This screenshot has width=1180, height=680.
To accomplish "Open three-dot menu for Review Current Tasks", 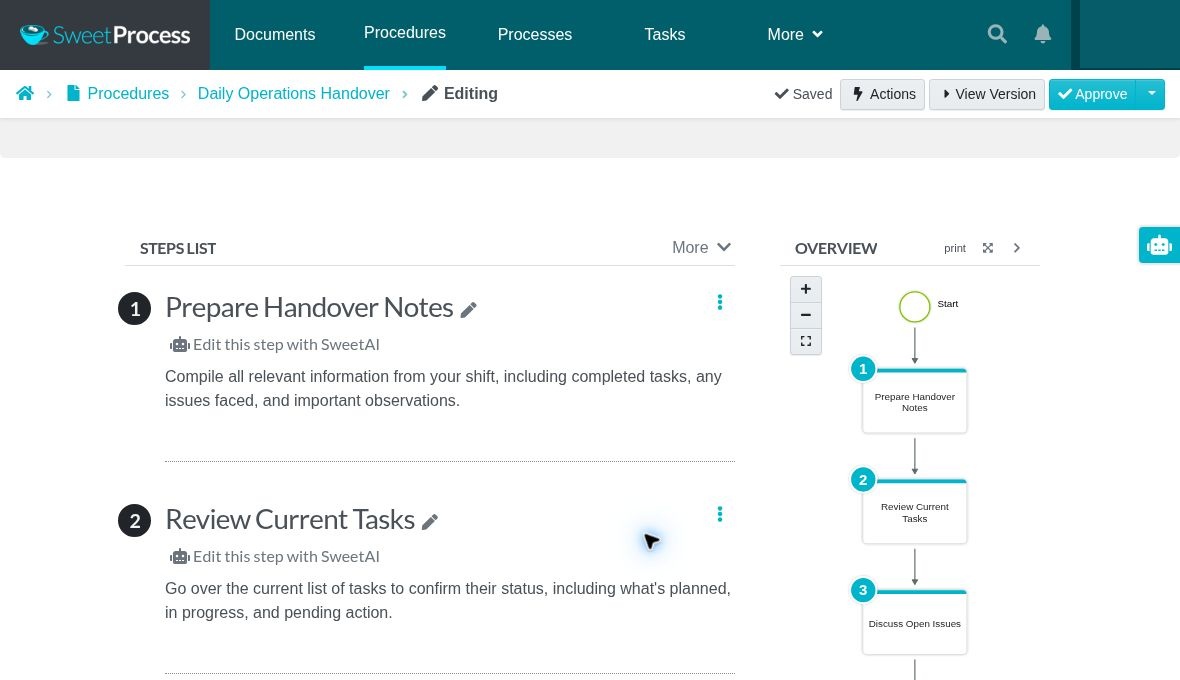I will pyautogui.click(x=720, y=514).
